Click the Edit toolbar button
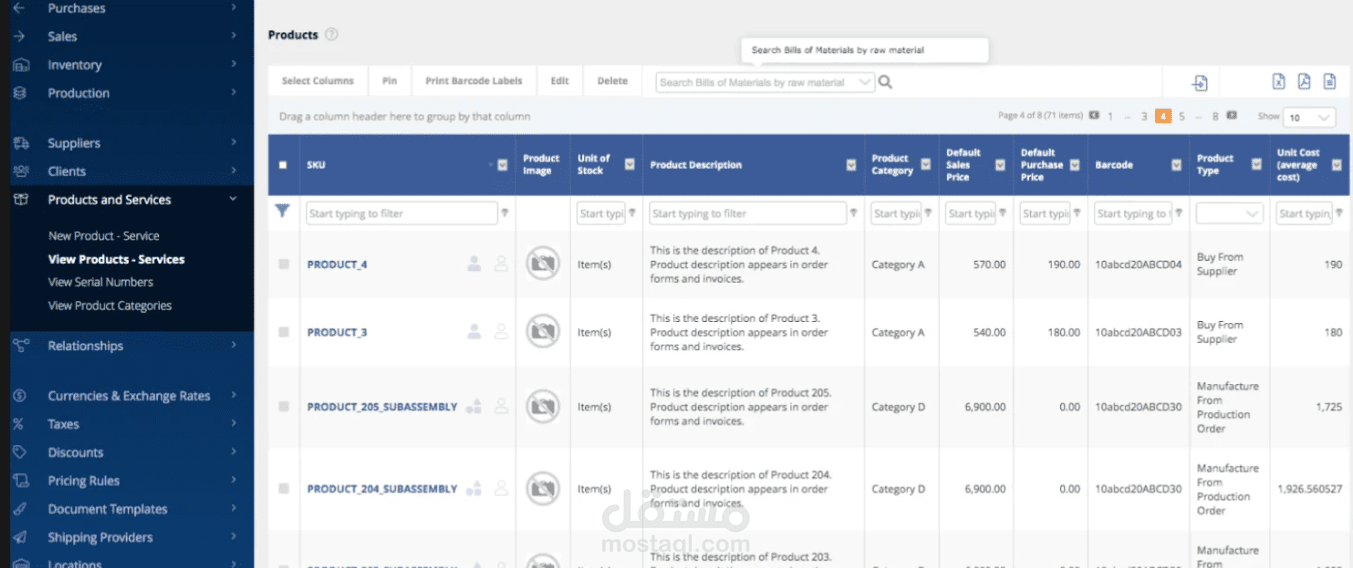1353x568 pixels. pyautogui.click(x=560, y=81)
